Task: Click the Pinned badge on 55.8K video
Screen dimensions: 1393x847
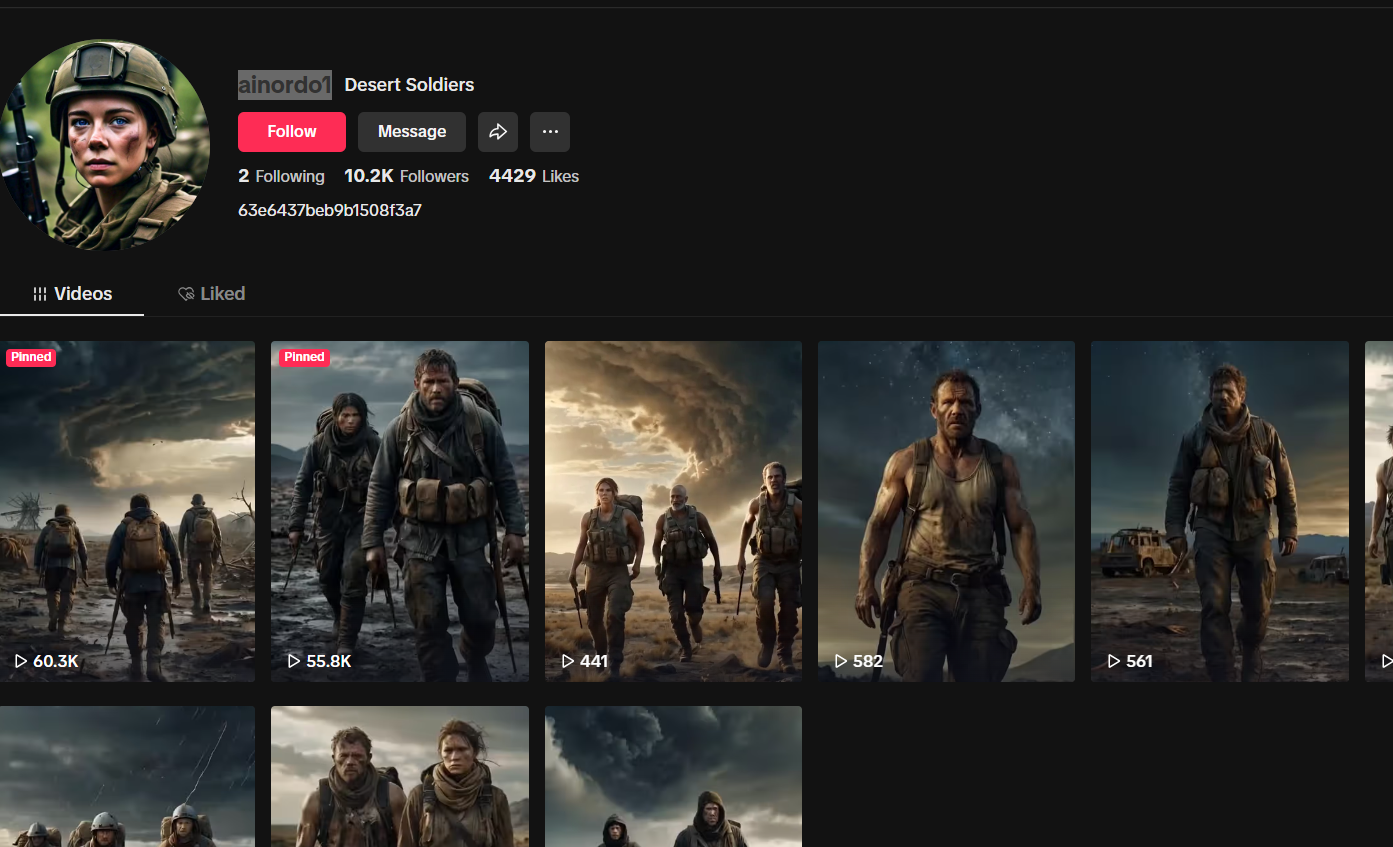Action: tap(304, 357)
